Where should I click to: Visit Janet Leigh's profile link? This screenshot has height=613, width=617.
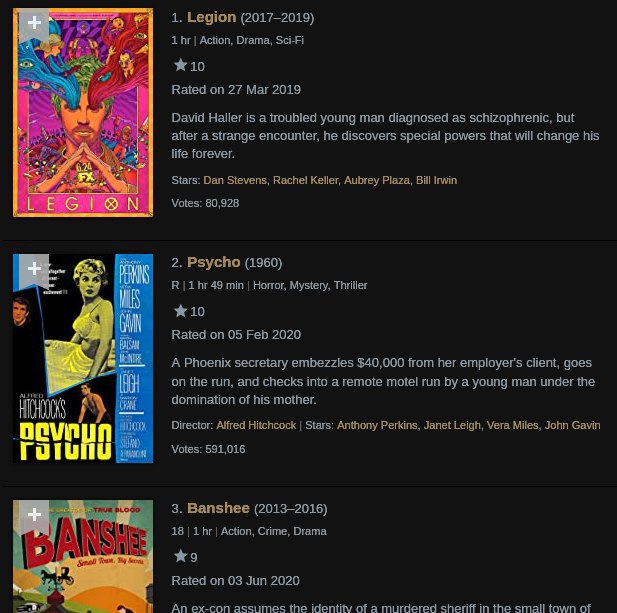click(452, 425)
